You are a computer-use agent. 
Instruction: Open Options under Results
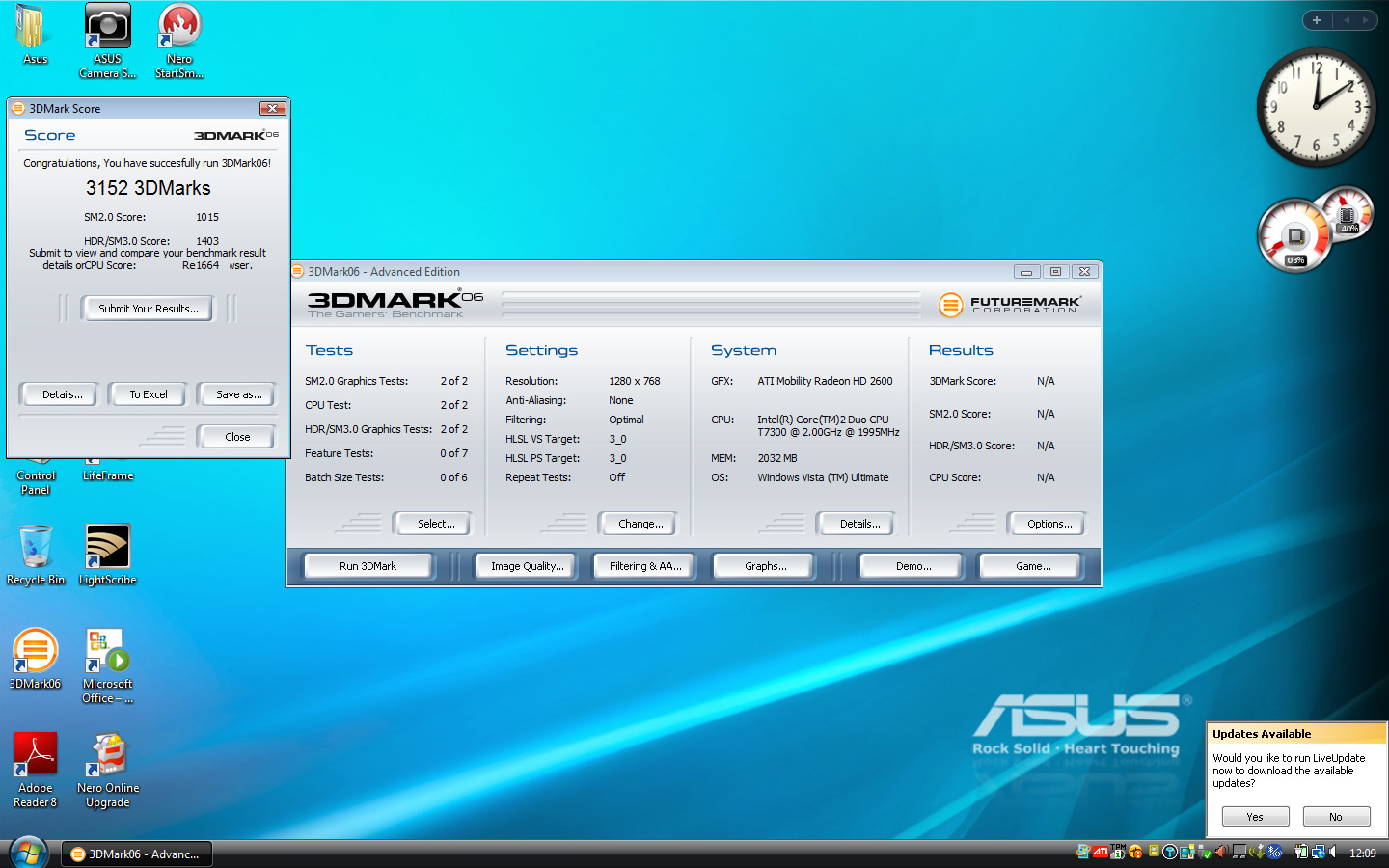(x=1049, y=524)
